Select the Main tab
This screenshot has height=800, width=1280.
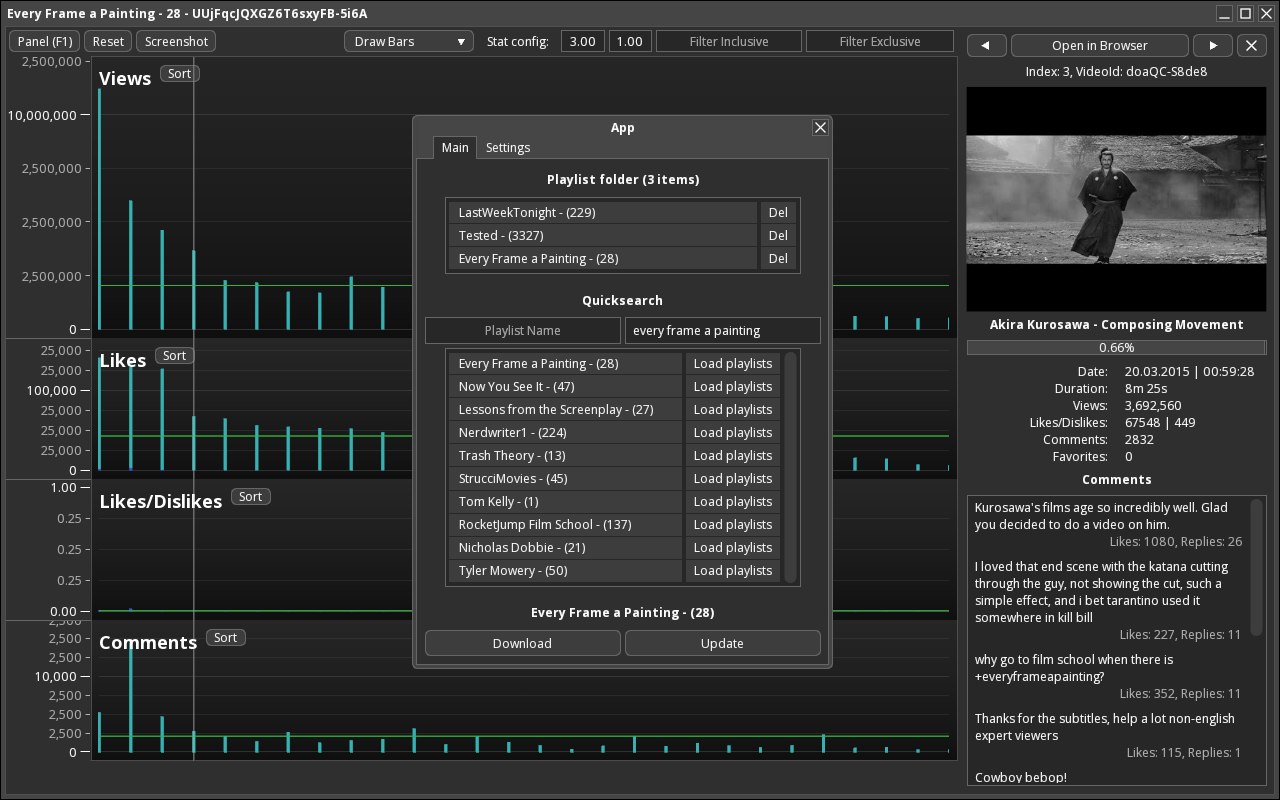[x=455, y=147]
